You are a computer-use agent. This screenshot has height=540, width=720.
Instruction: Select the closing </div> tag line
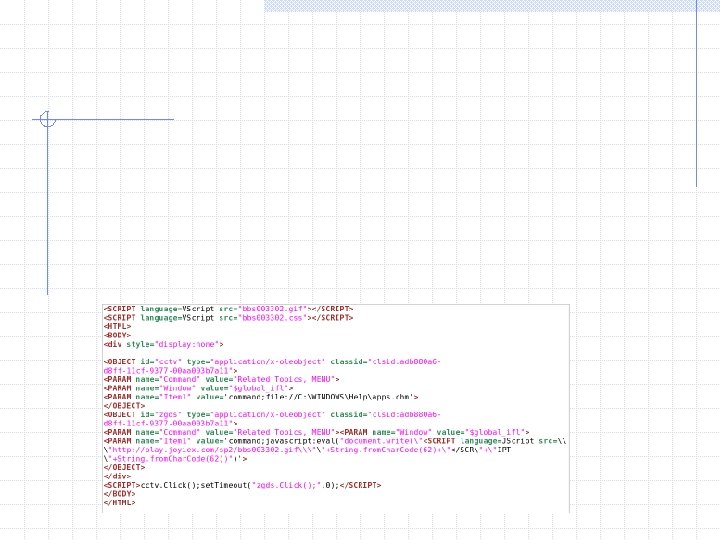pyautogui.click(x=118, y=477)
